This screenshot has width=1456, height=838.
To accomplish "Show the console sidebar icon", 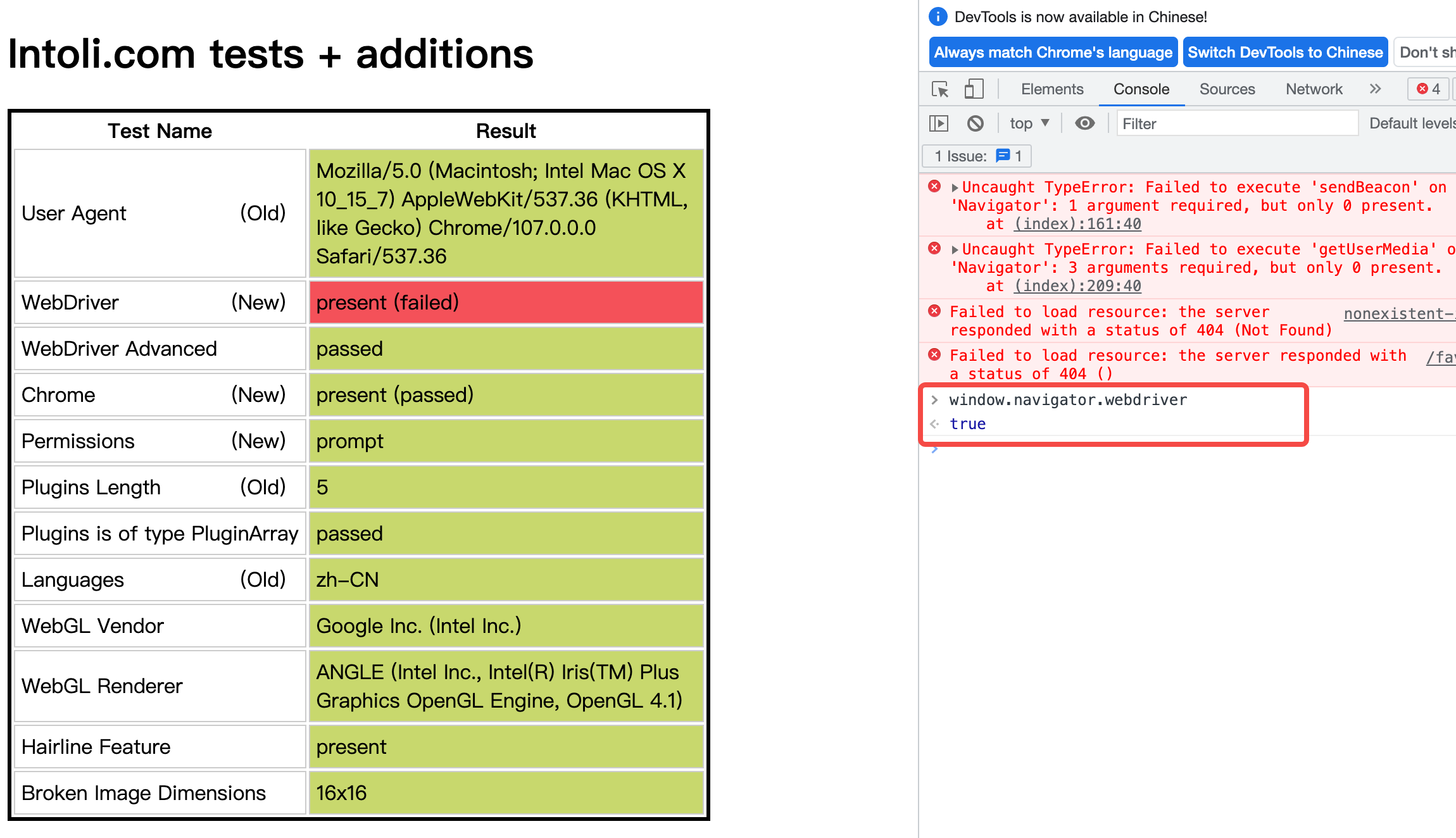I will pyautogui.click(x=939, y=123).
